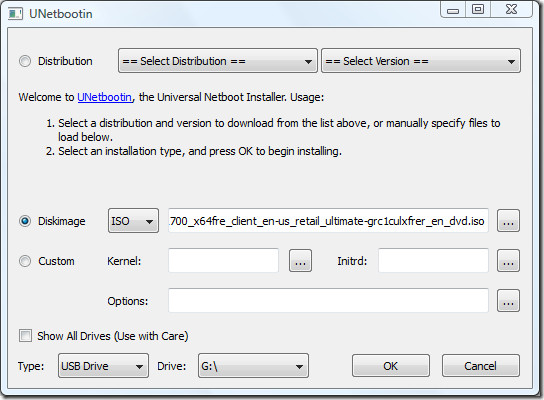Minimize the UNetbootin window
This screenshot has width=544, height=400.
453,9
